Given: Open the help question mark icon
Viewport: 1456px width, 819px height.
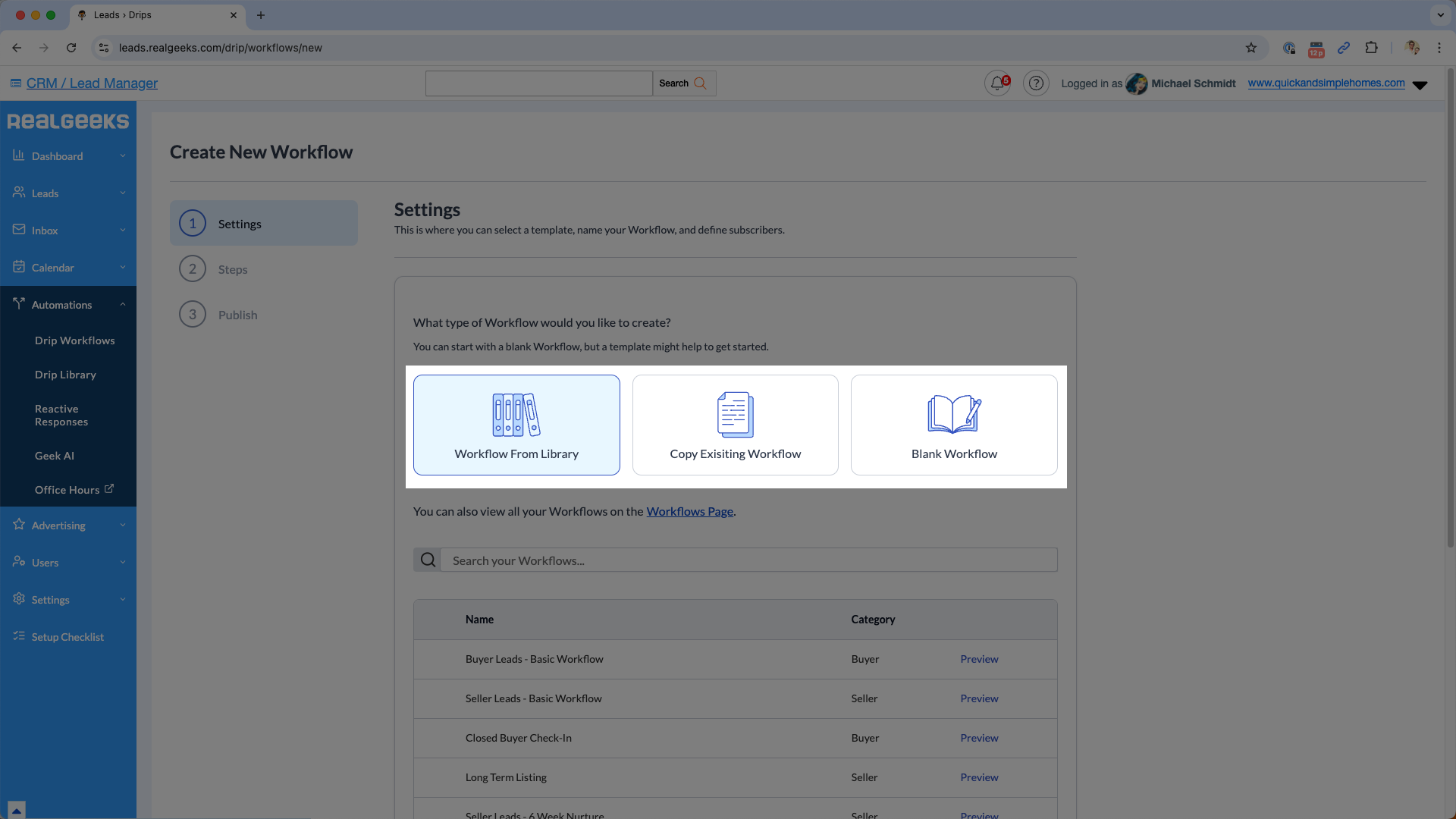Looking at the screenshot, I should tap(1036, 83).
